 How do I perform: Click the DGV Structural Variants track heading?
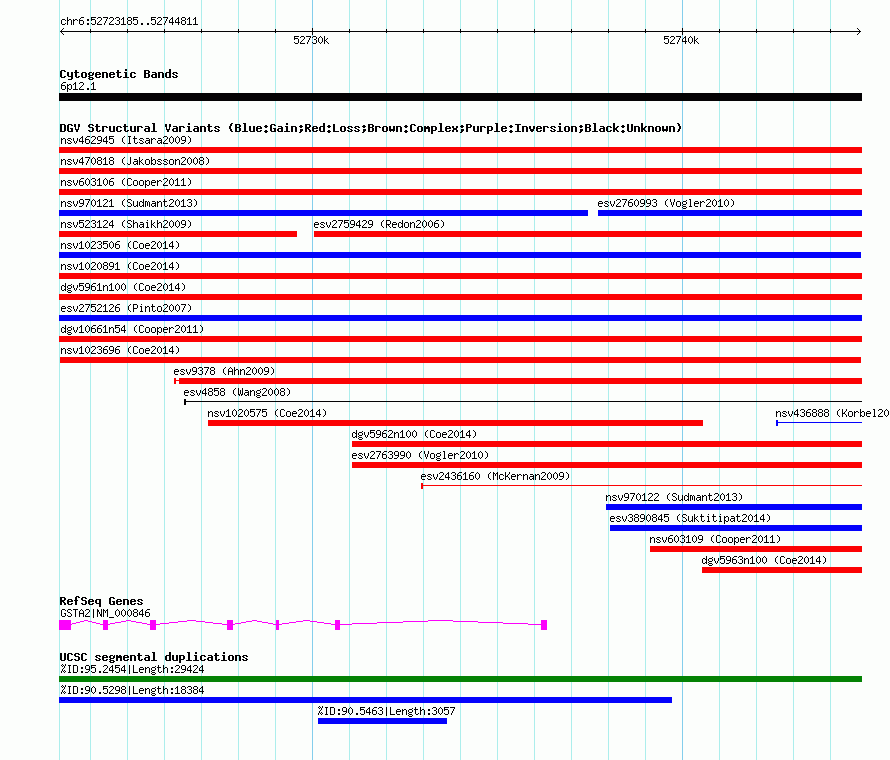tap(371, 128)
